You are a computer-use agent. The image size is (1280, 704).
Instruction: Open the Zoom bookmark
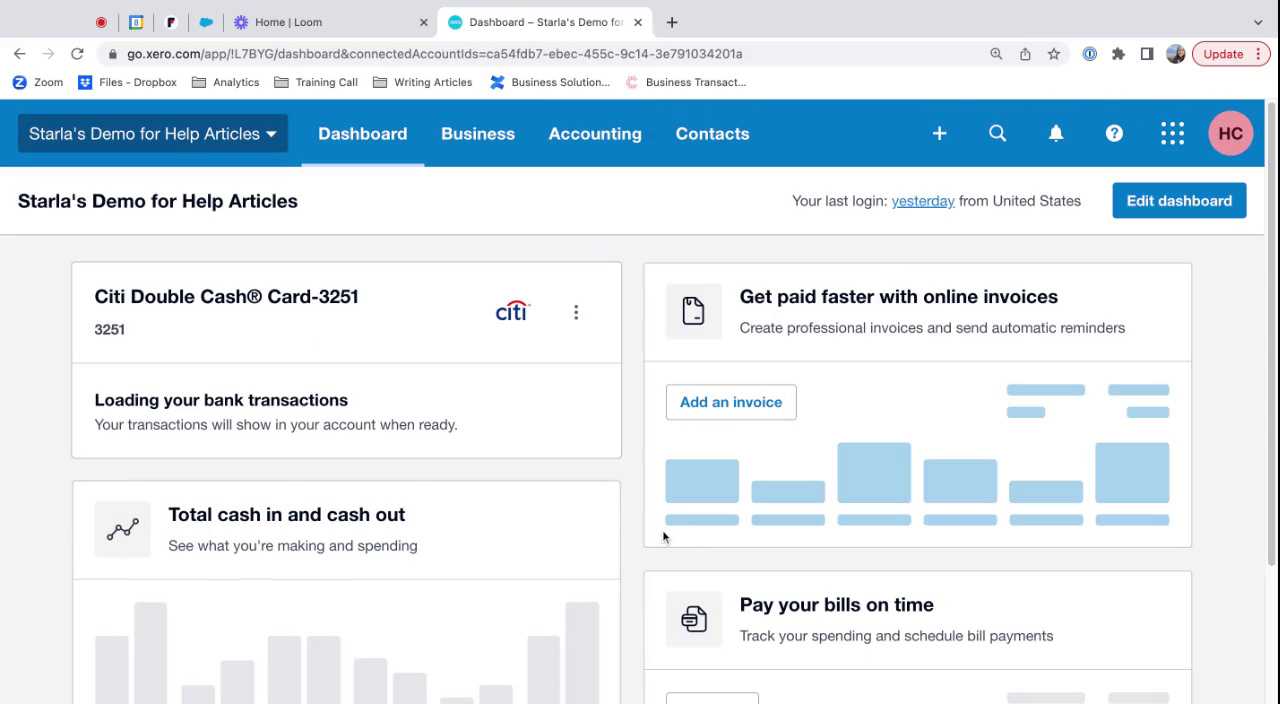point(38,82)
